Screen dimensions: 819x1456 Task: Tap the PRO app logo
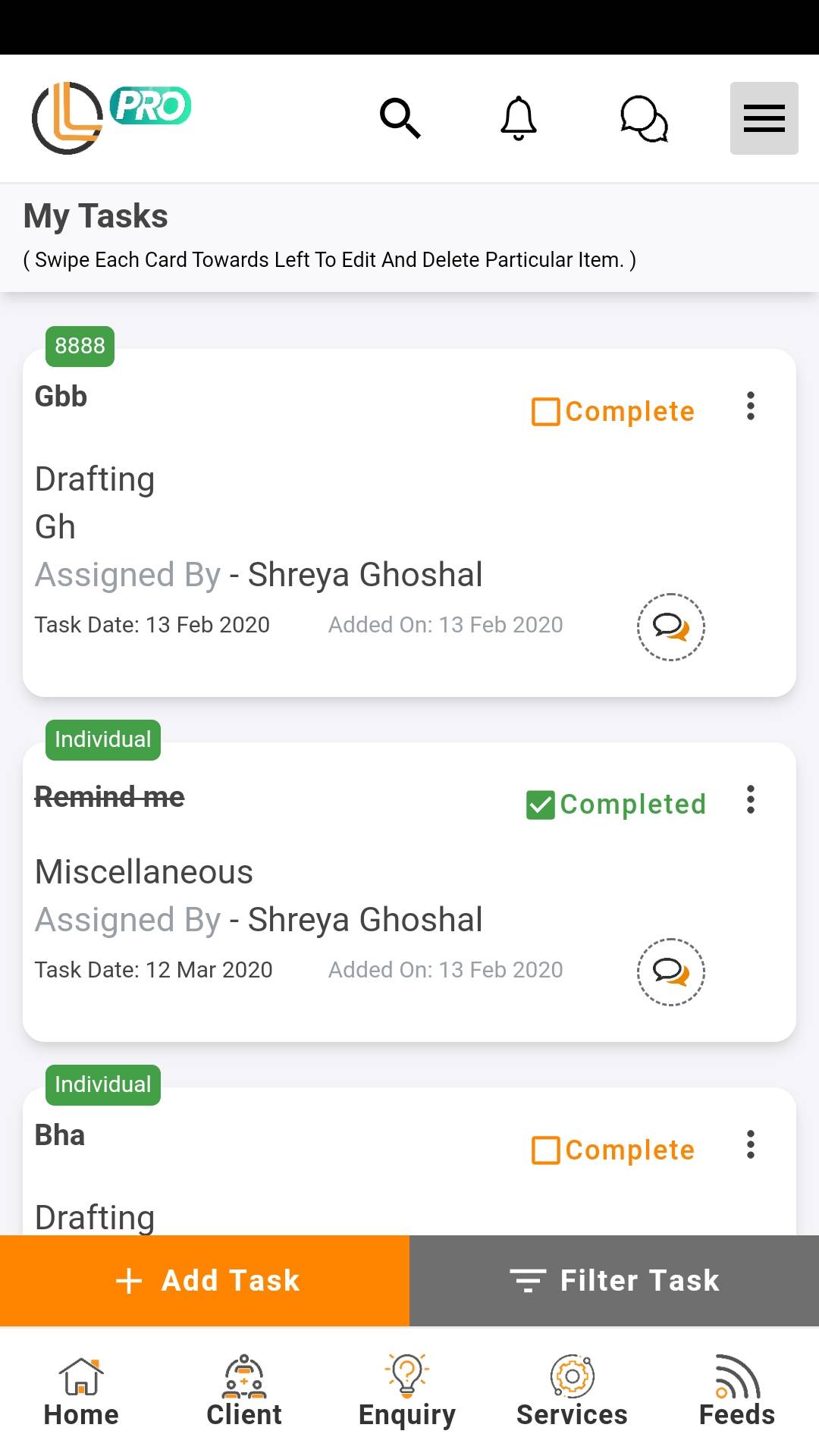pyautogui.click(x=111, y=118)
